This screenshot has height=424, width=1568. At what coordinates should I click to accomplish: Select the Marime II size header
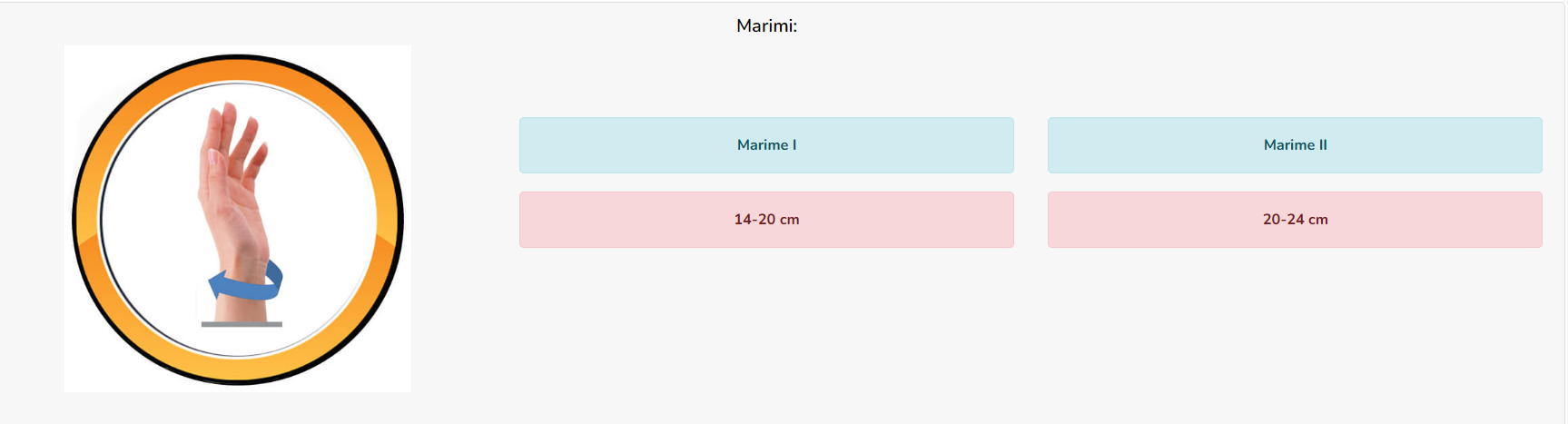[1295, 145]
